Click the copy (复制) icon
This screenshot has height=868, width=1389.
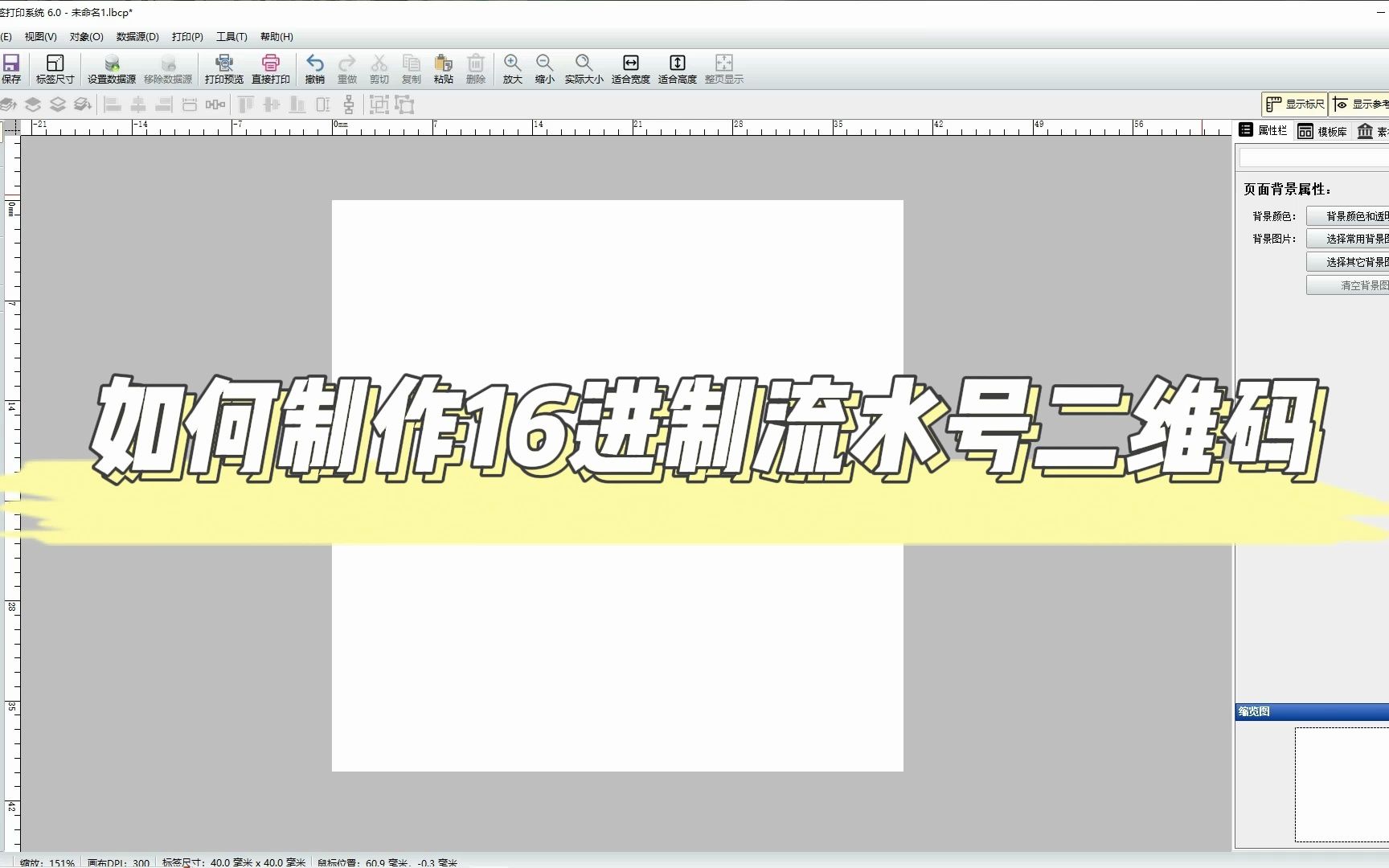(x=412, y=68)
